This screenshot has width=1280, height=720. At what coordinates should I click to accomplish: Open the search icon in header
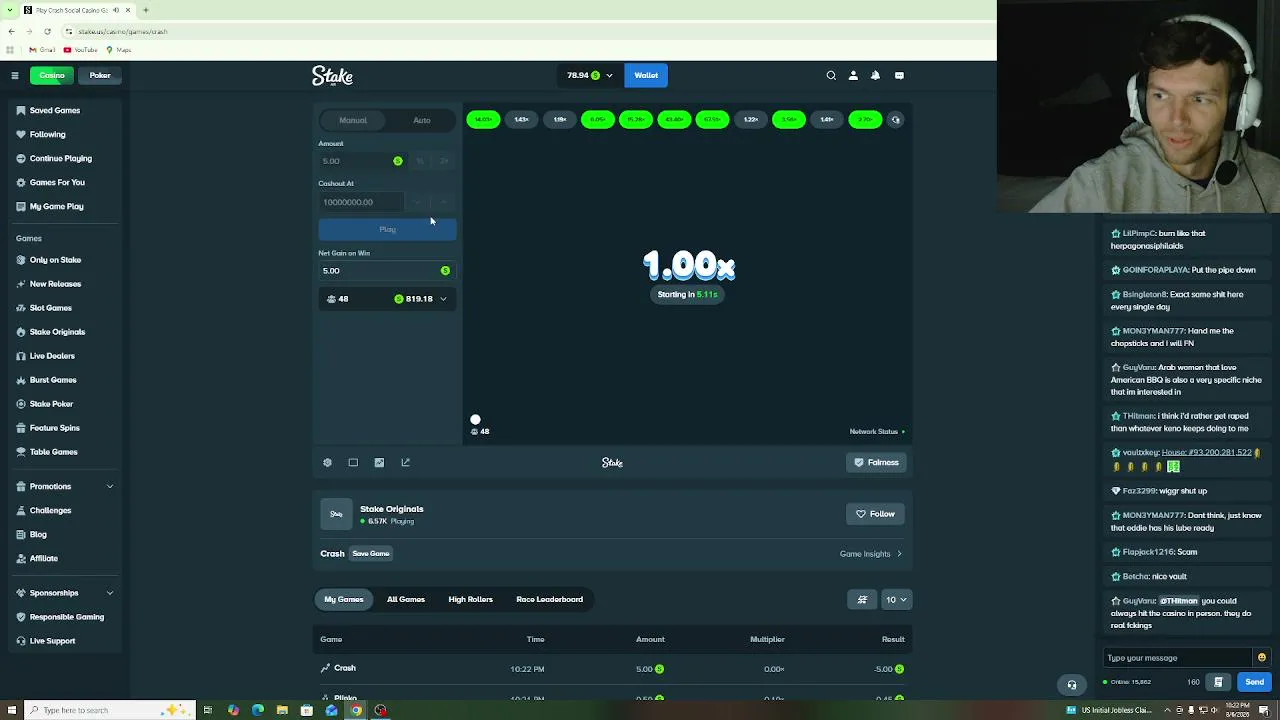coord(831,75)
